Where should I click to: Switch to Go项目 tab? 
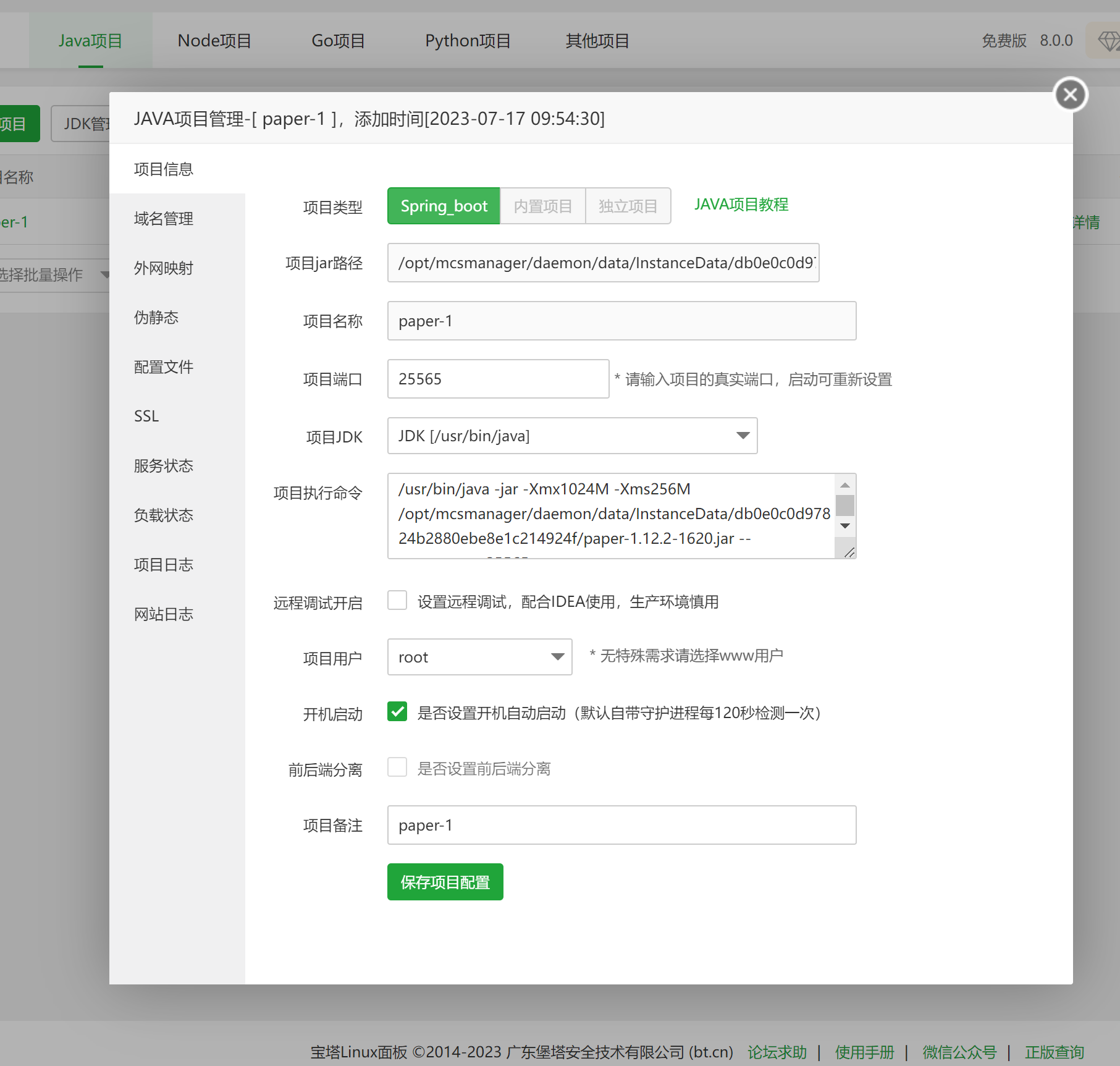coord(338,41)
